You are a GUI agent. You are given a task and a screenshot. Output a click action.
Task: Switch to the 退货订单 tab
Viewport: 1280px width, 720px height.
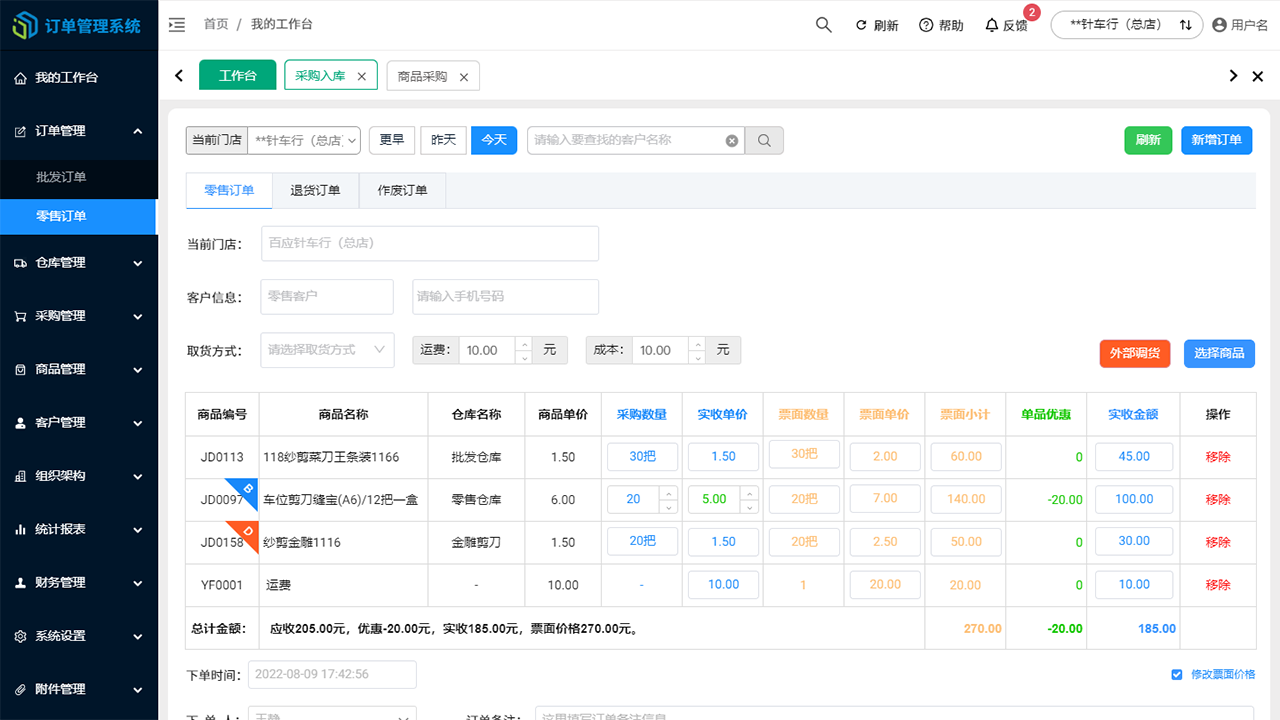pyautogui.click(x=315, y=190)
